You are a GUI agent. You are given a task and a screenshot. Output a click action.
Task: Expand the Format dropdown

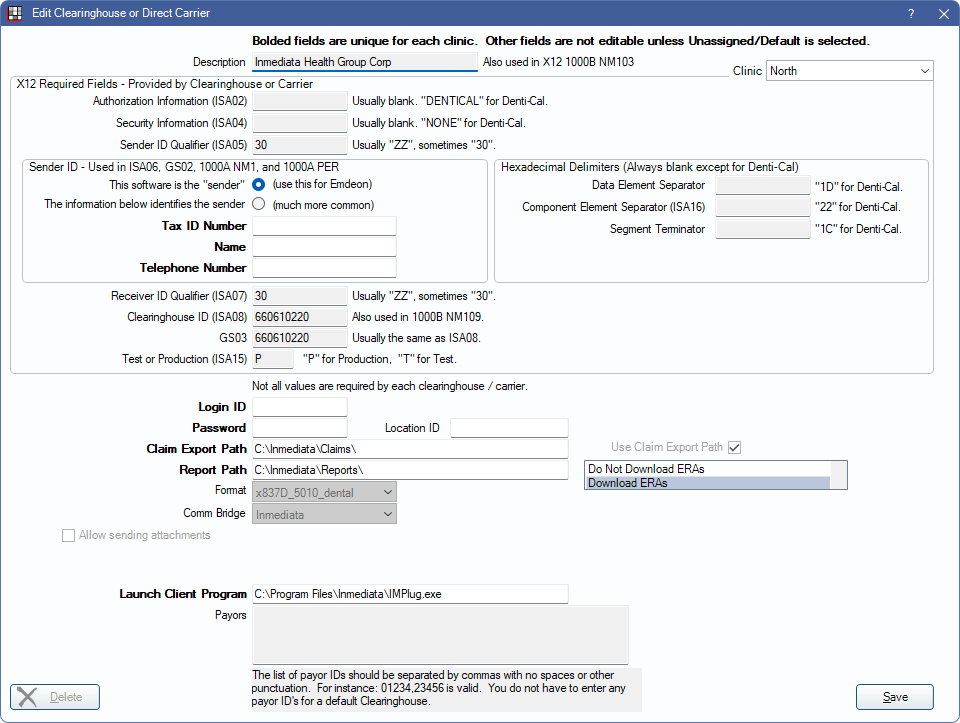tap(325, 491)
